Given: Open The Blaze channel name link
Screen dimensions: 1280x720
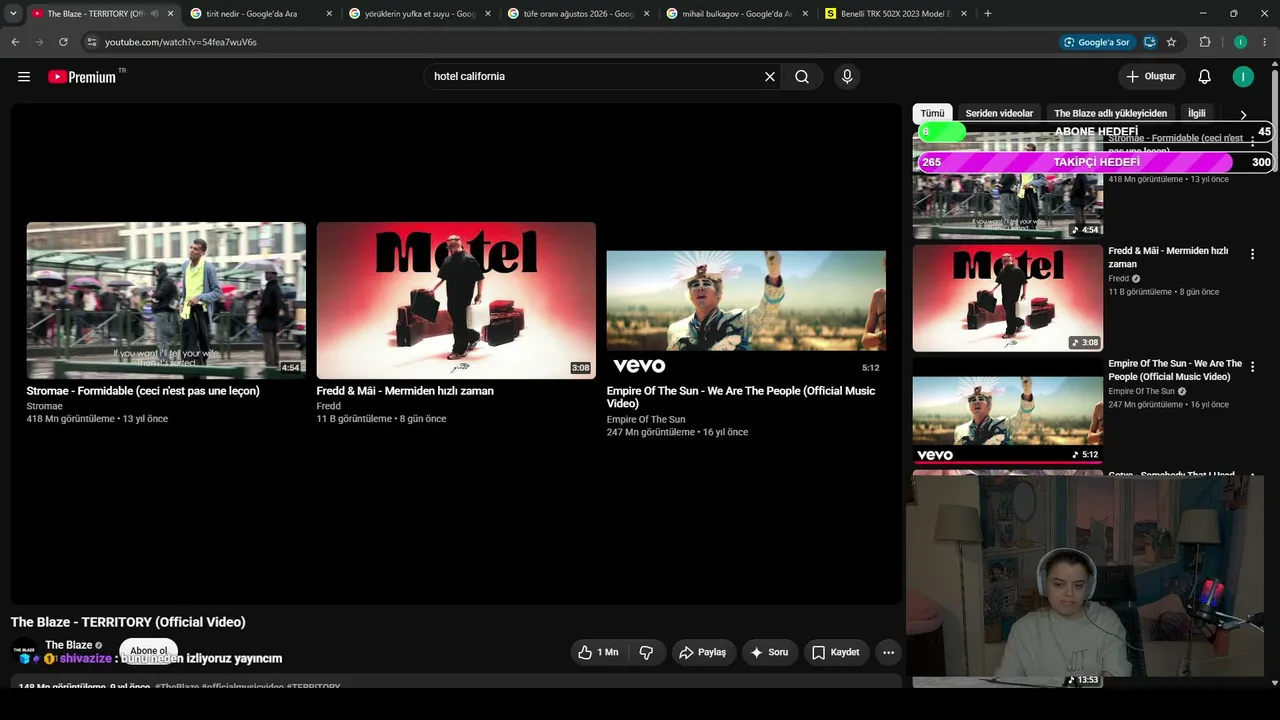Looking at the screenshot, I should [x=69, y=645].
